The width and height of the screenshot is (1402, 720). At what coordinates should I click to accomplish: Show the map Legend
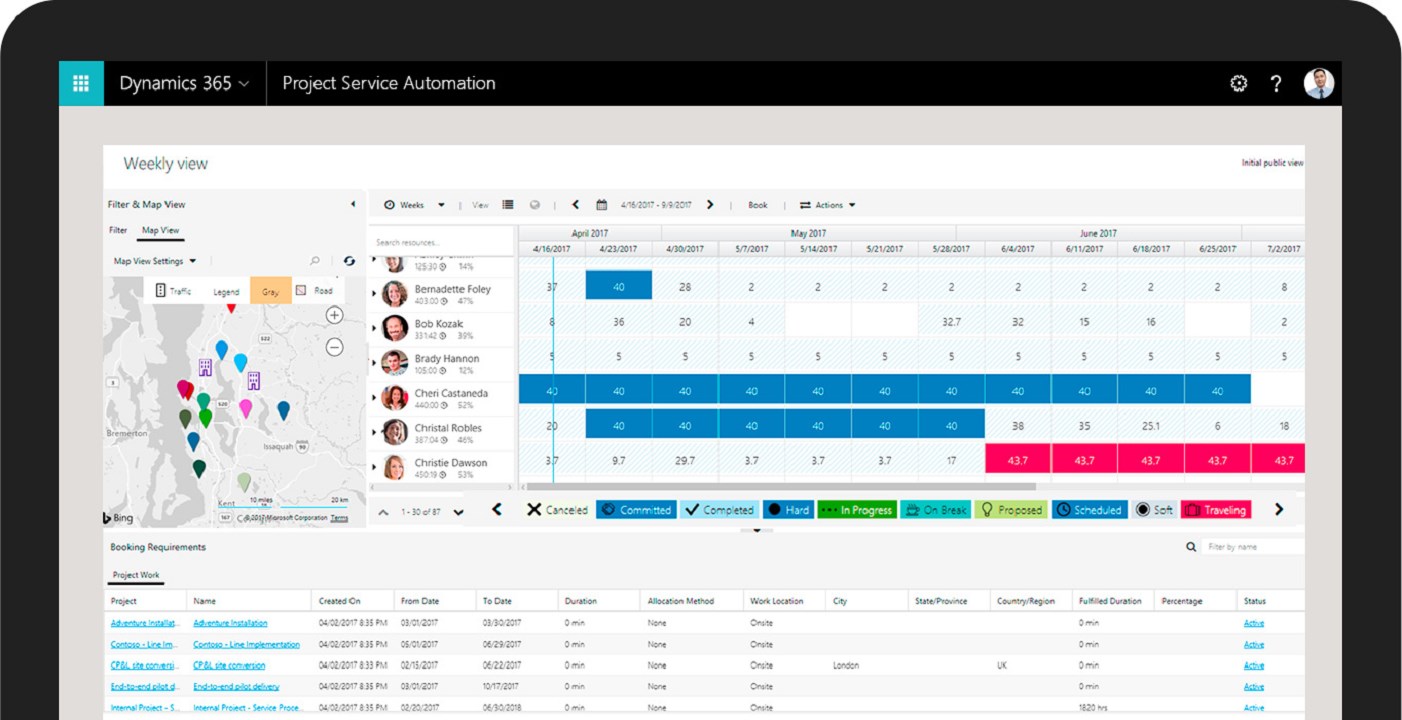click(x=226, y=292)
